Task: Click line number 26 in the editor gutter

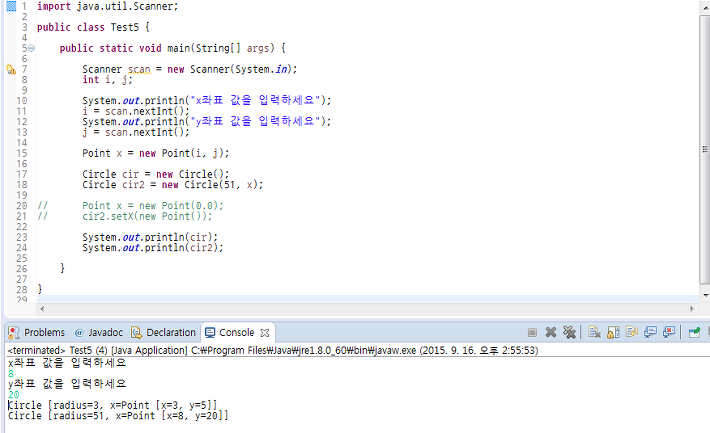Action: coord(22,269)
